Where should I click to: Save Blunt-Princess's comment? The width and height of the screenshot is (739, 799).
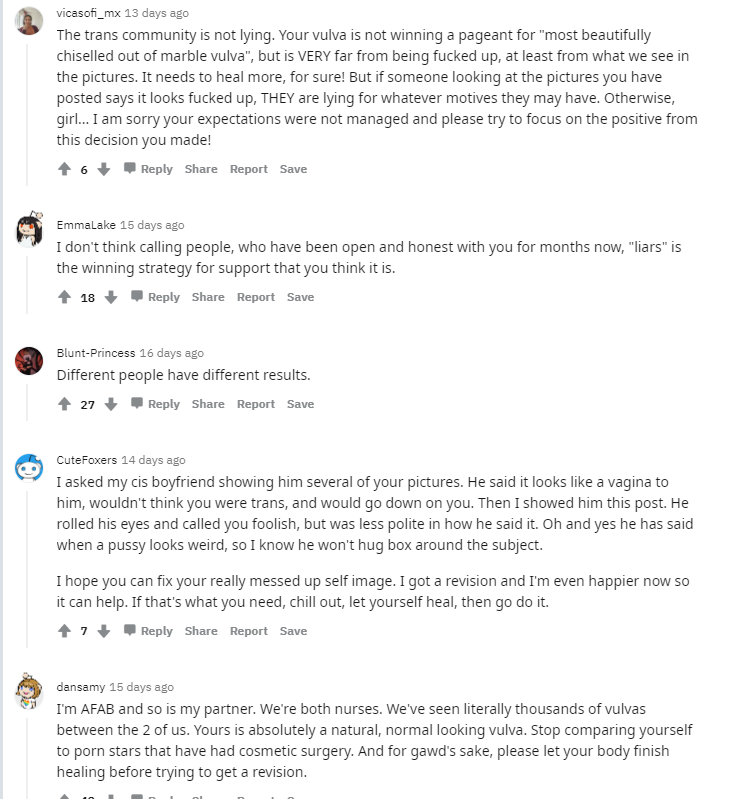[300, 405]
